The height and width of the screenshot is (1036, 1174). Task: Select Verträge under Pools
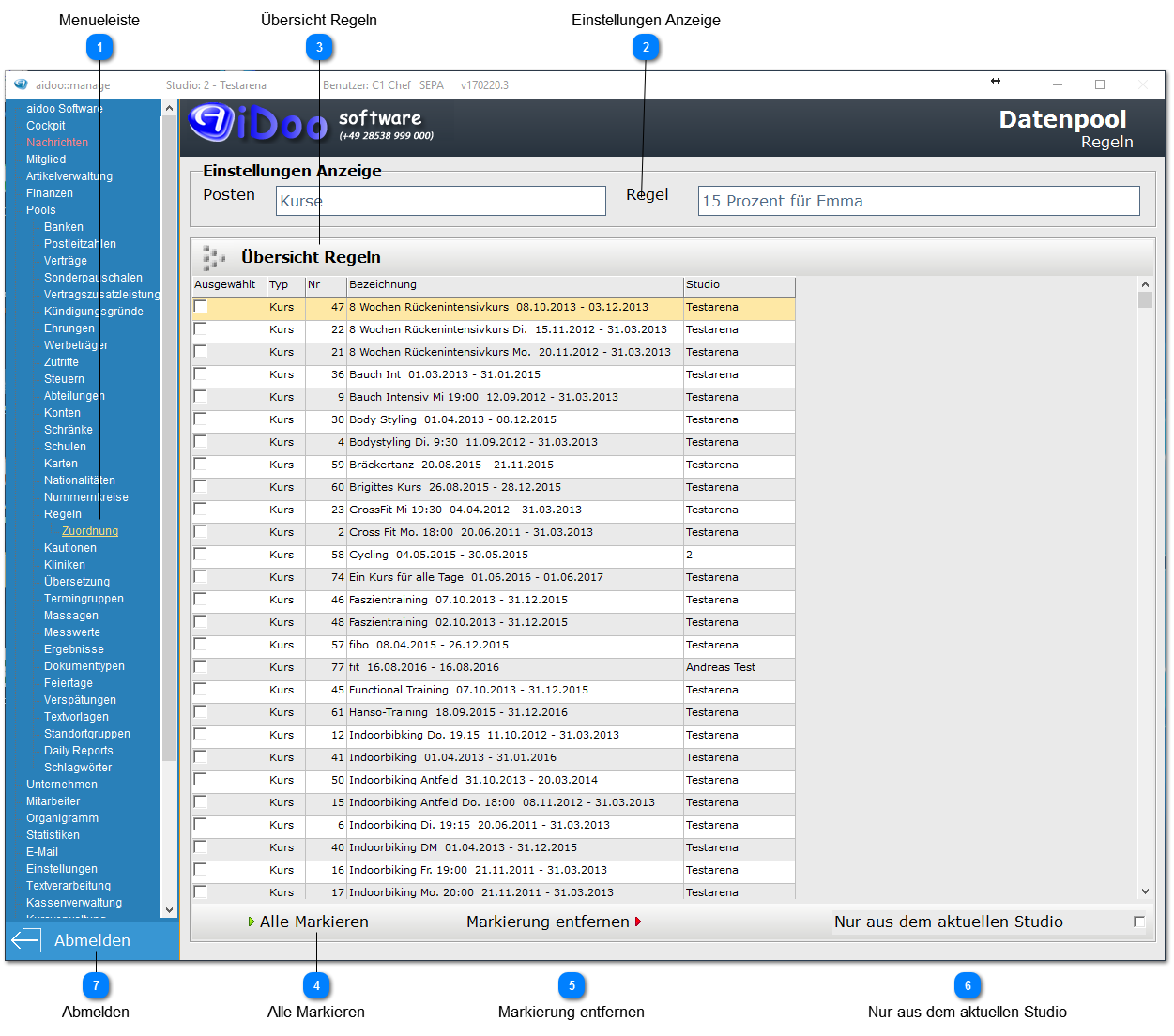pos(66,261)
